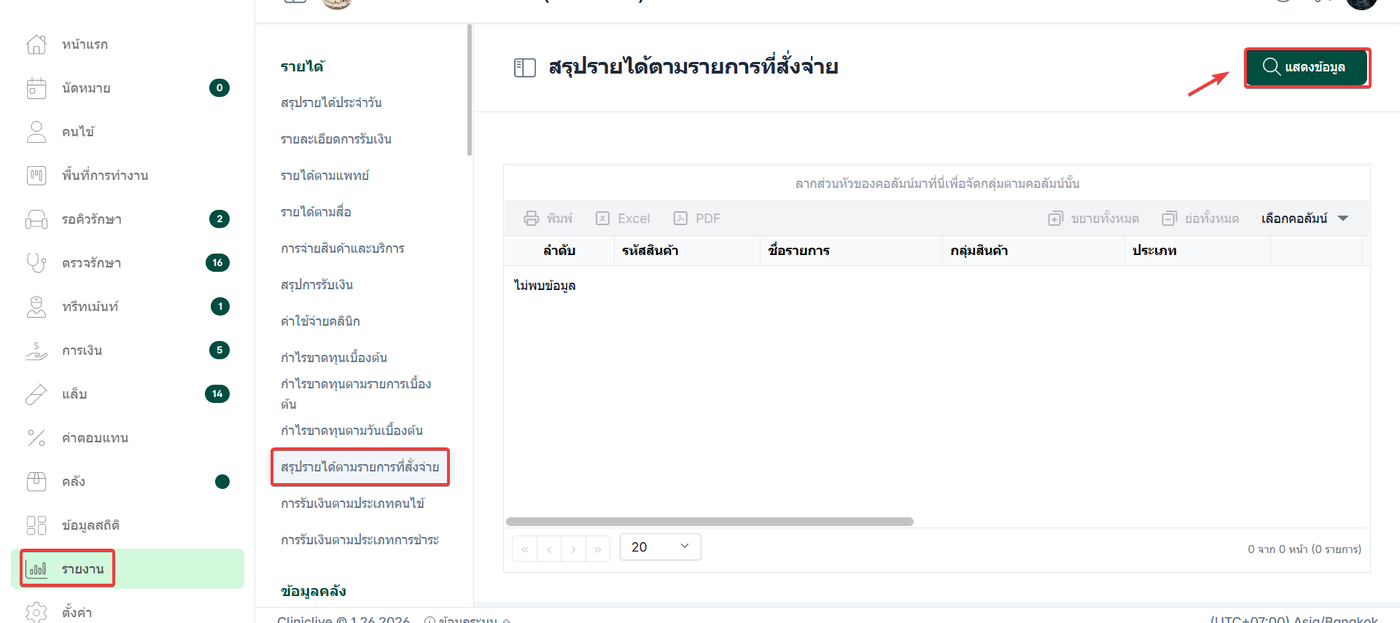
Task: Open the การรับเงินตามประเภทคนไข้ report
Action: (x=353, y=503)
